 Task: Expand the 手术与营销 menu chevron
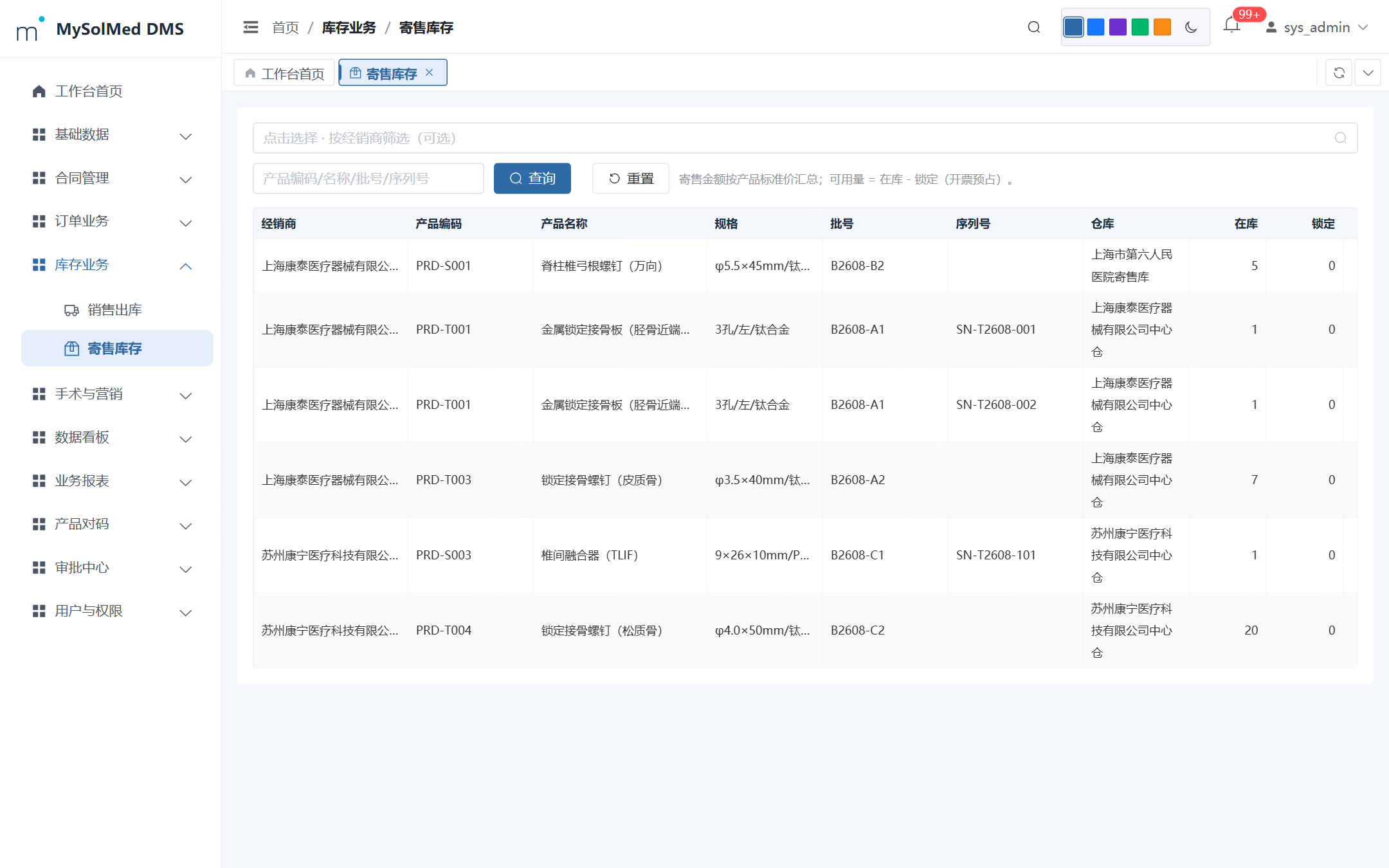coord(186,395)
